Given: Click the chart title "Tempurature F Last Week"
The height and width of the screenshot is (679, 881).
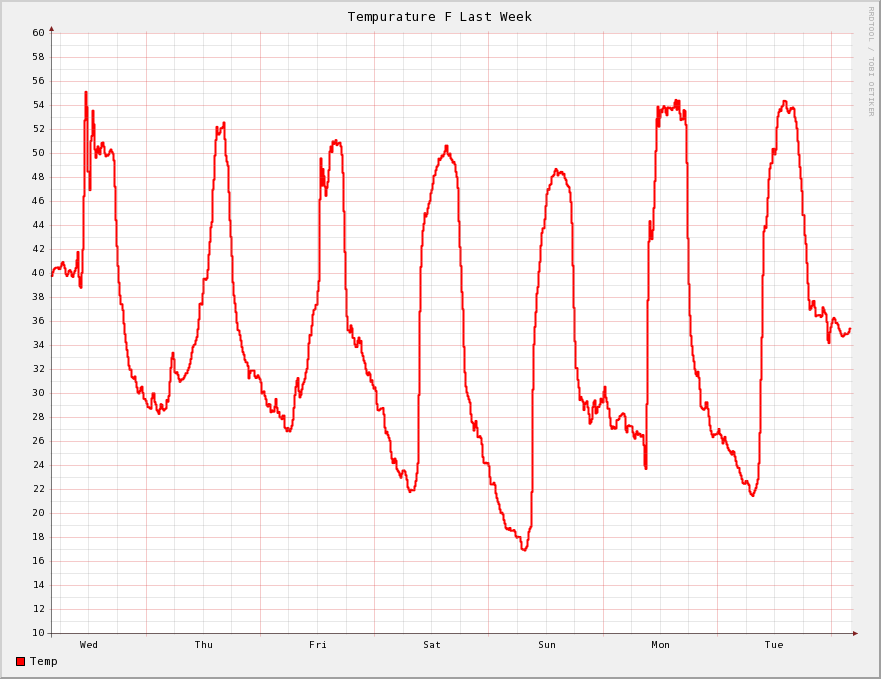Looking at the screenshot, I should pyautogui.click(x=439, y=16).
